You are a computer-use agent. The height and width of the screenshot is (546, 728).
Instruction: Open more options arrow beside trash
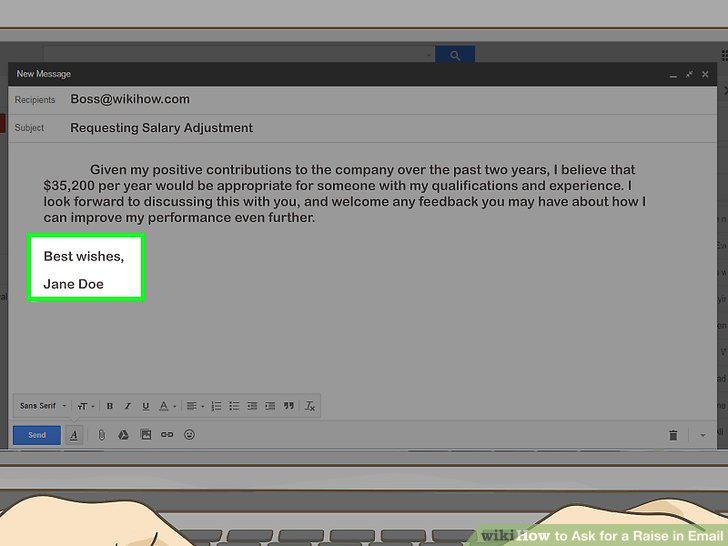point(703,436)
